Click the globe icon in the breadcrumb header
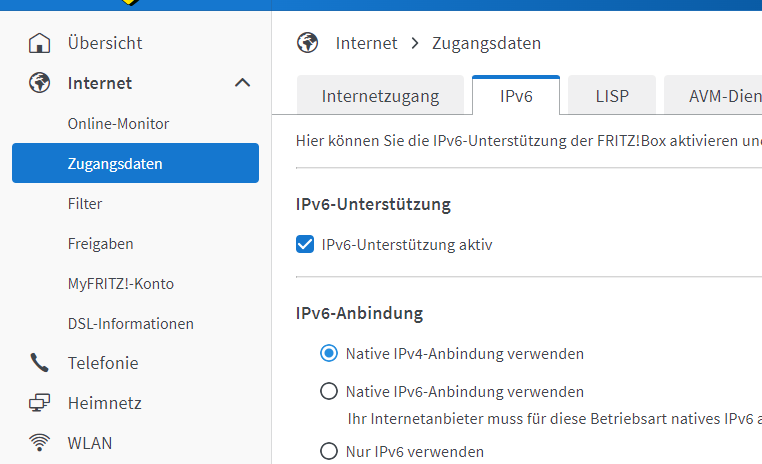Screen dimensions: 762x464 tap(308, 43)
